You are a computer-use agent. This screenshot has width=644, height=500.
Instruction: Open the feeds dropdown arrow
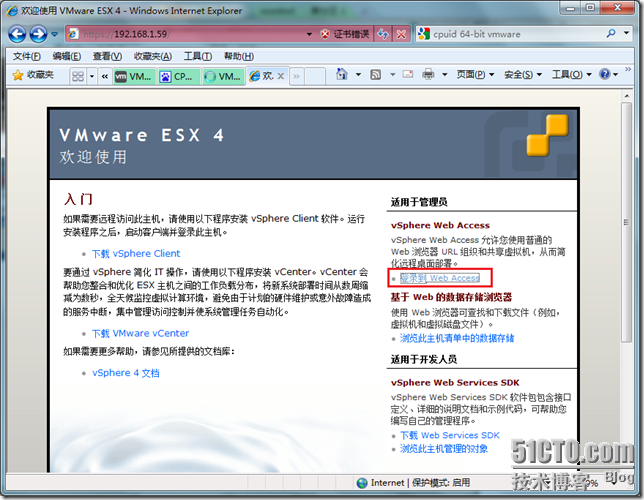[x=393, y=75]
